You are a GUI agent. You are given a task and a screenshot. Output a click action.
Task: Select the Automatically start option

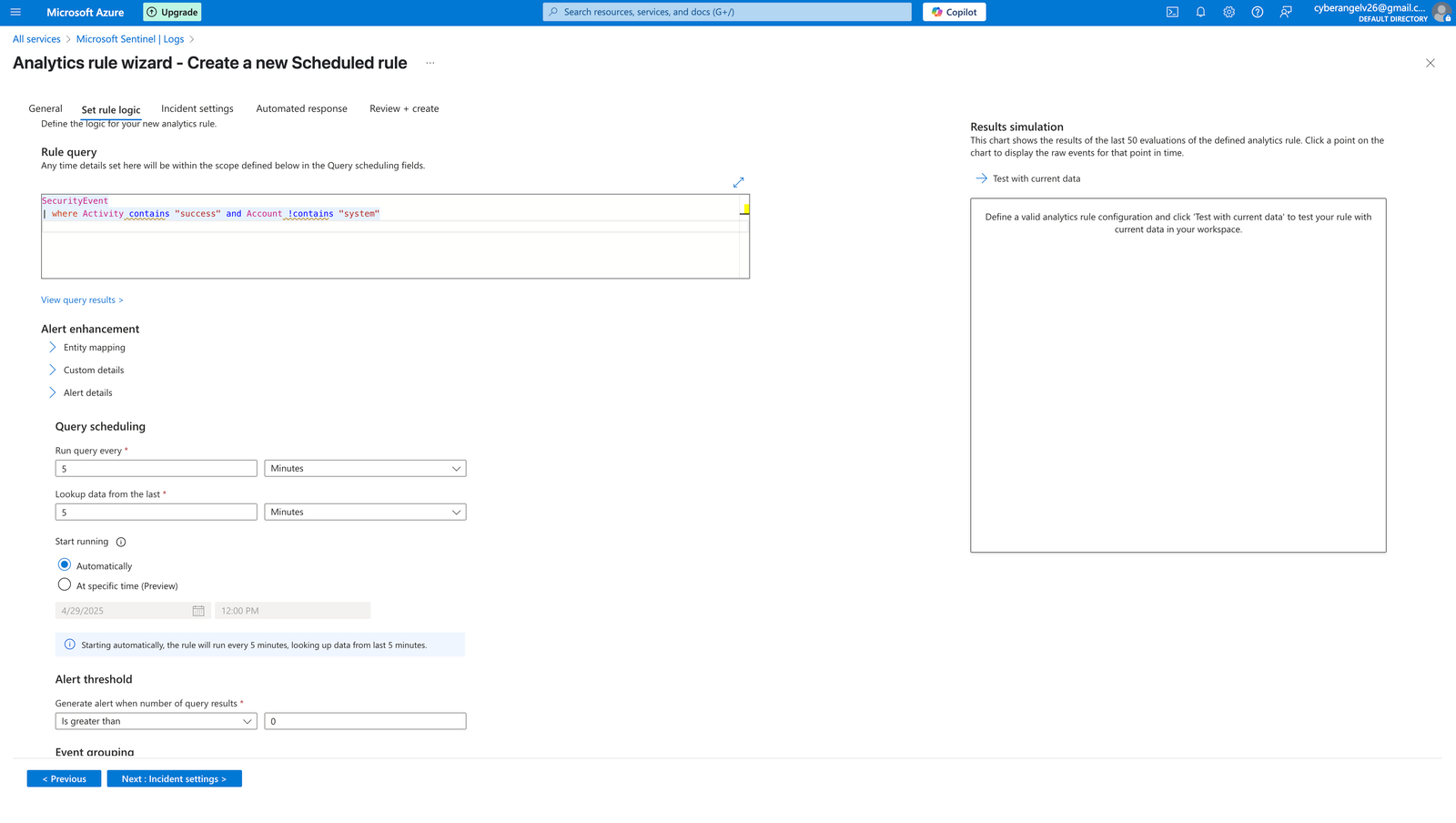pyautogui.click(x=64, y=564)
